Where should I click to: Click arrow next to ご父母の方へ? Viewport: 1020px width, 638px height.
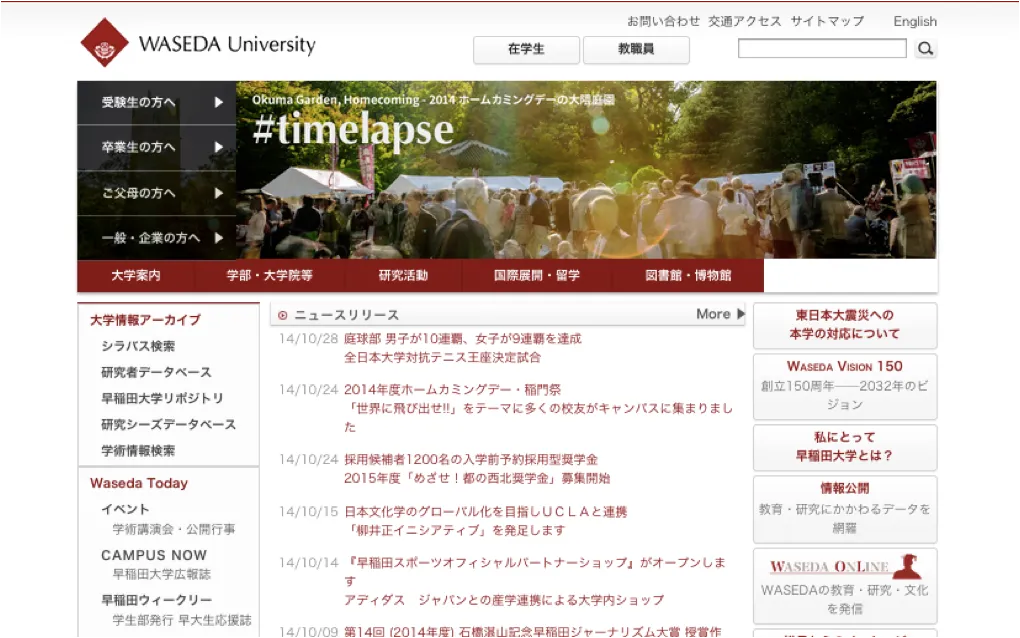(219, 193)
